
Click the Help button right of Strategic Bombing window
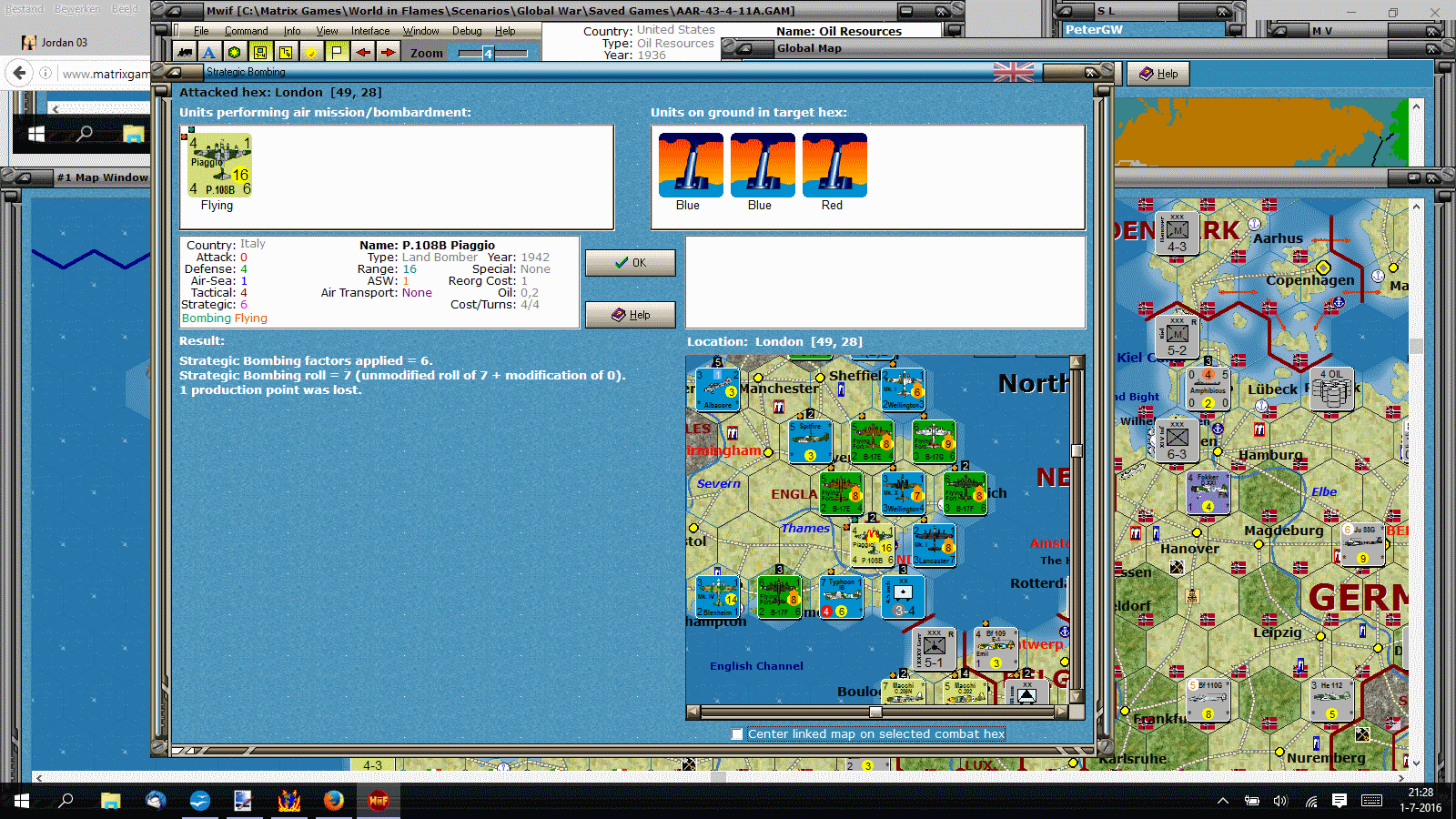(1158, 74)
